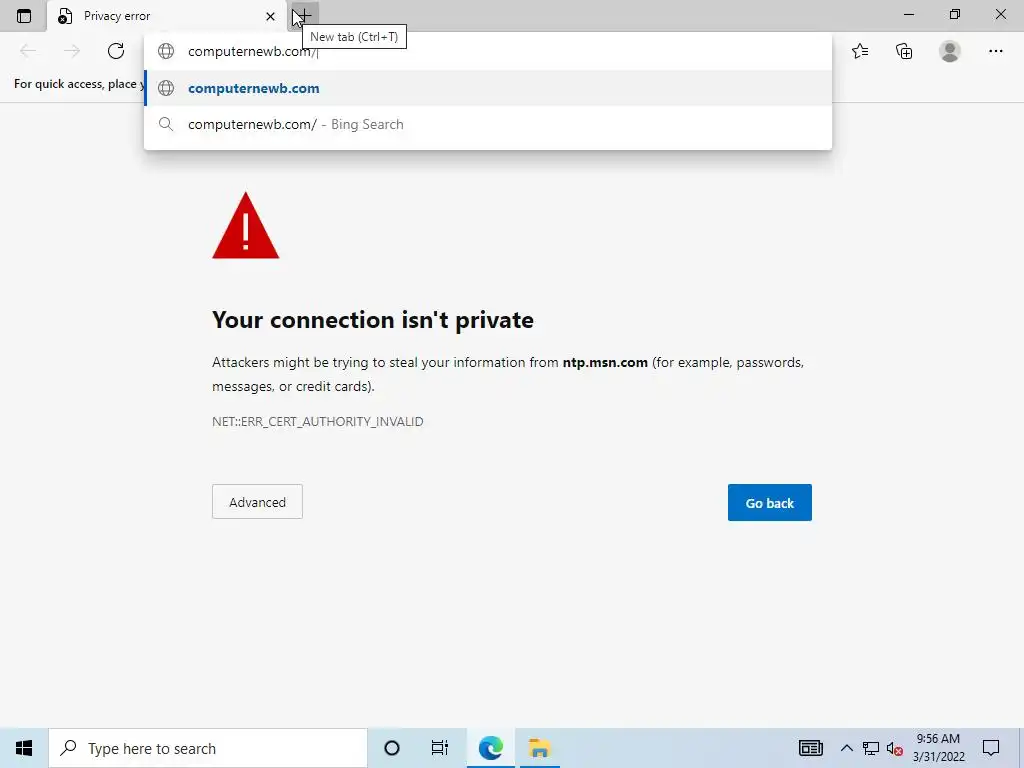
Task: Click the network status tray icon
Action: (871, 748)
